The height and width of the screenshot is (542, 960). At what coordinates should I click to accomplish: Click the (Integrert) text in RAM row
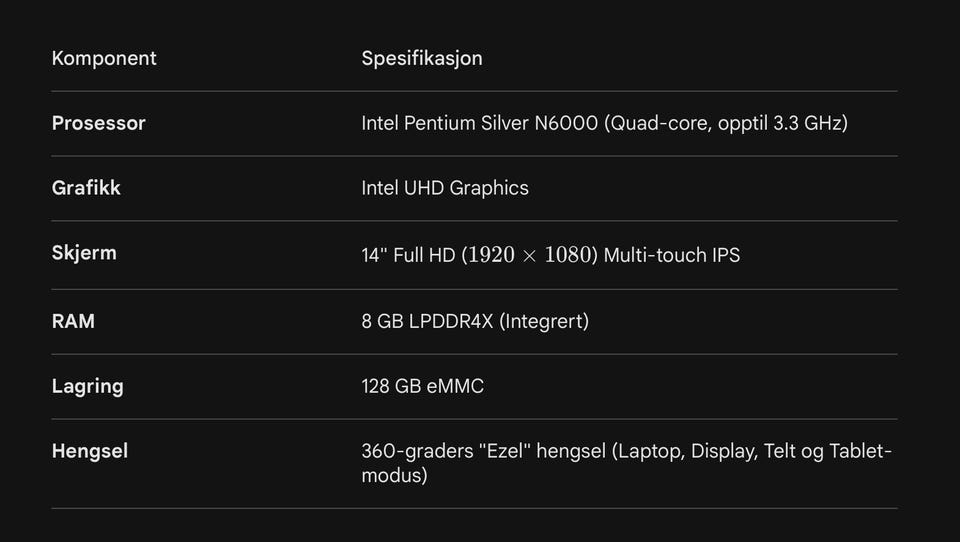(544, 322)
